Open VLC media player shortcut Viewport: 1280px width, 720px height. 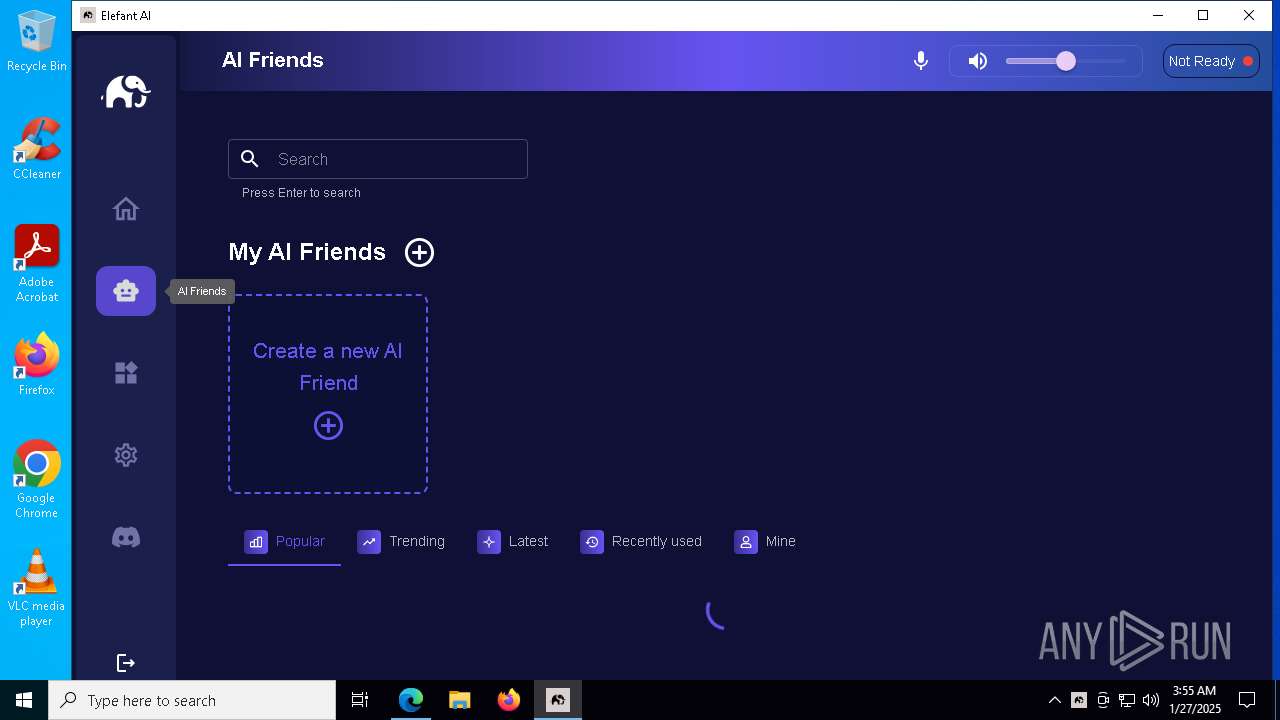pyautogui.click(x=37, y=588)
